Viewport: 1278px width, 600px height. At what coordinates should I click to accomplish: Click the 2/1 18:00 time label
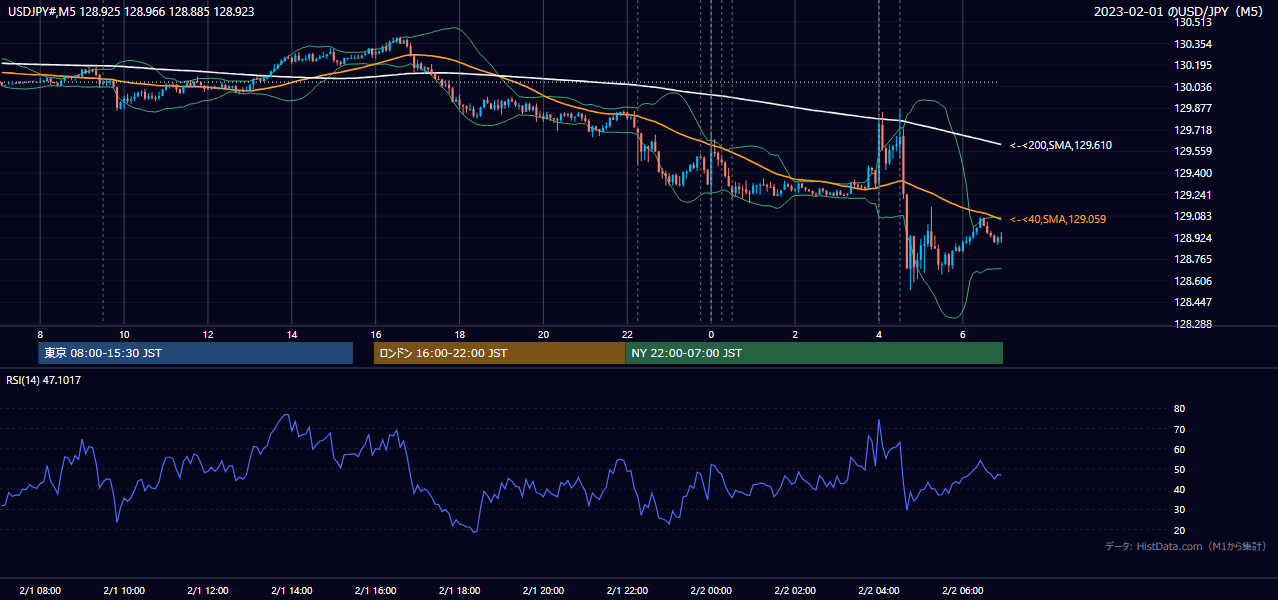pos(460,590)
